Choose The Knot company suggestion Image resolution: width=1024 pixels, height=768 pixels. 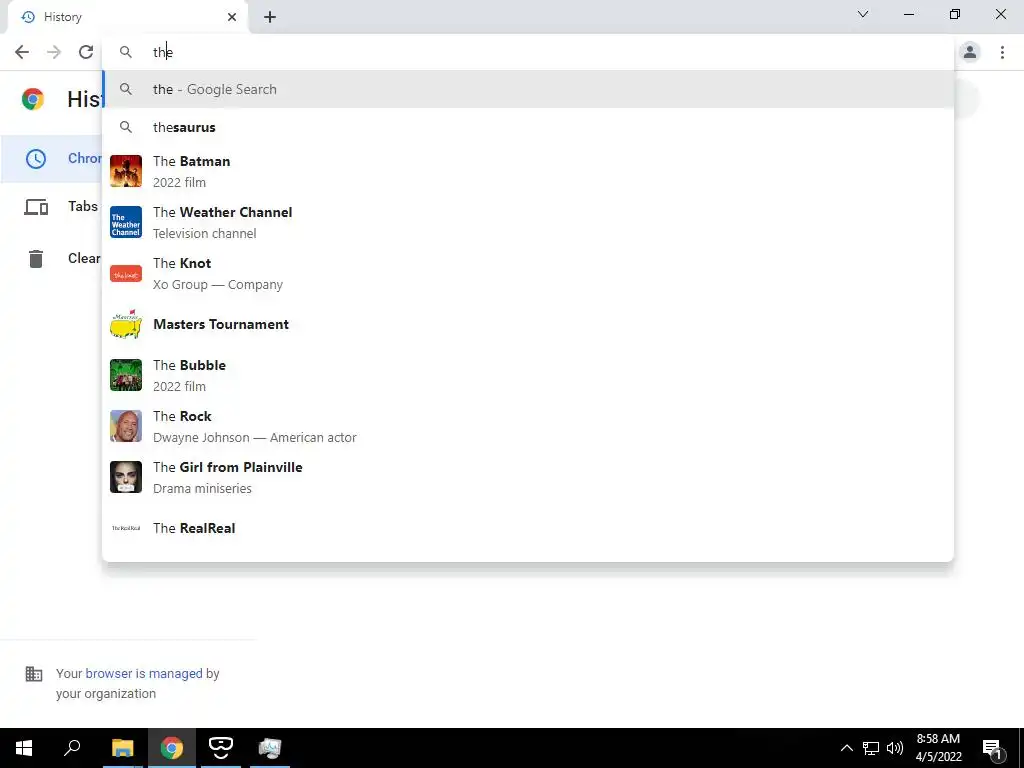pos(528,273)
